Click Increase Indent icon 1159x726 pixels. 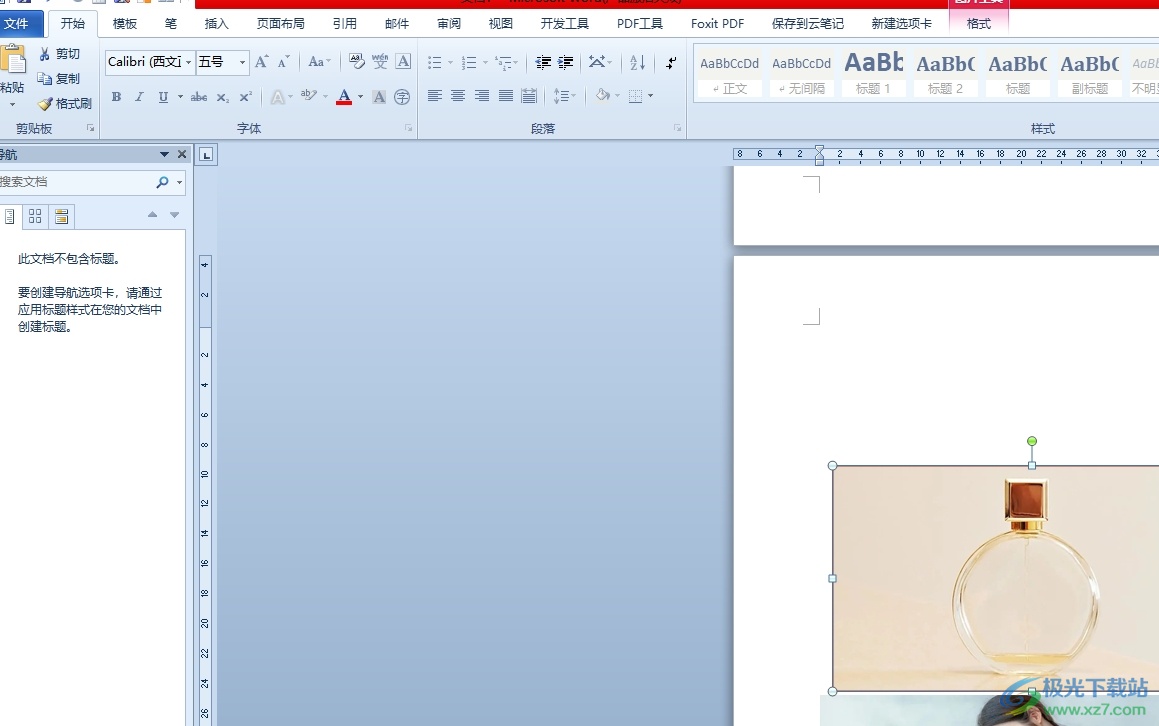tap(565, 62)
